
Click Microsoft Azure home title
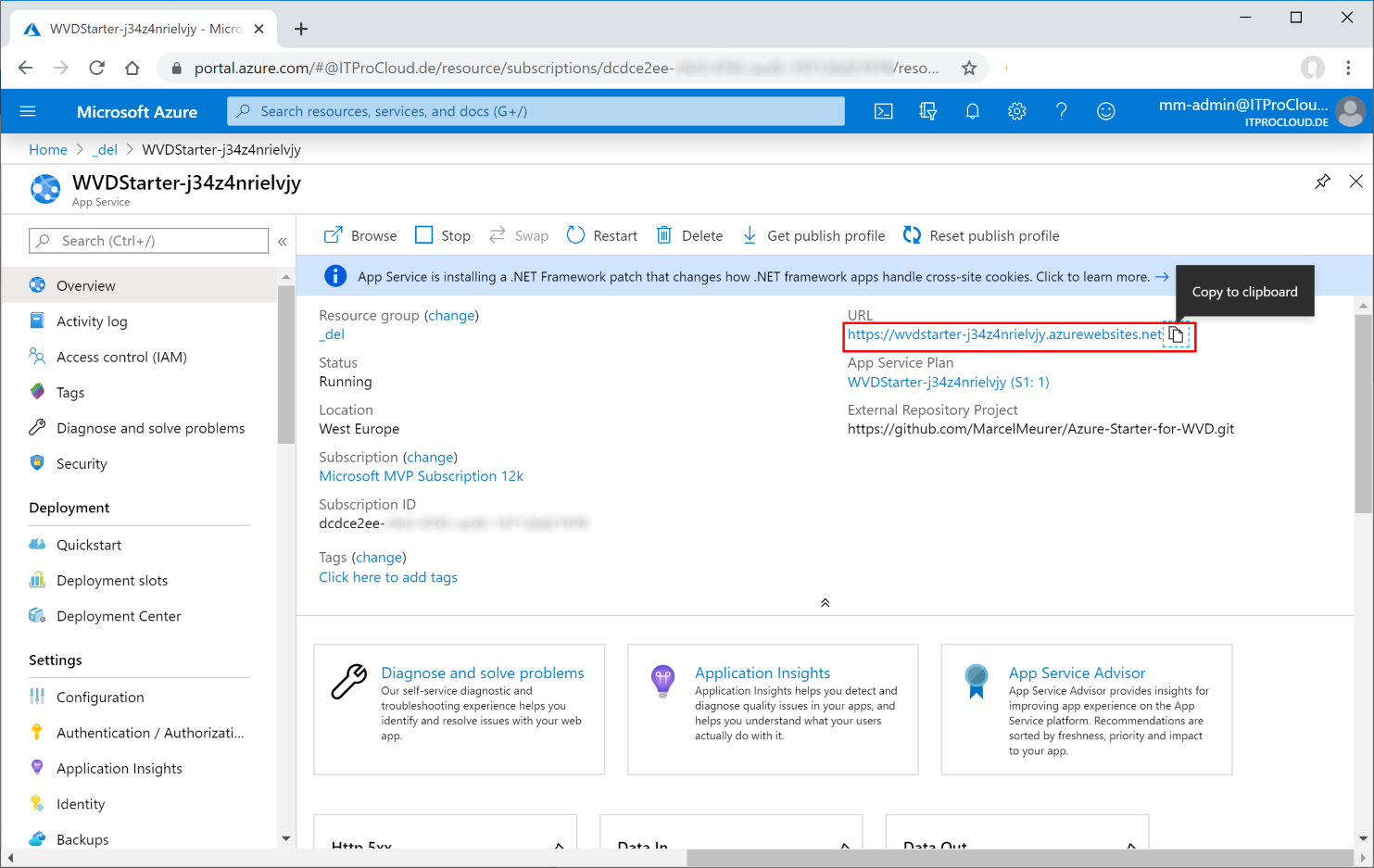pyautogui.click(x=137, y=112)
